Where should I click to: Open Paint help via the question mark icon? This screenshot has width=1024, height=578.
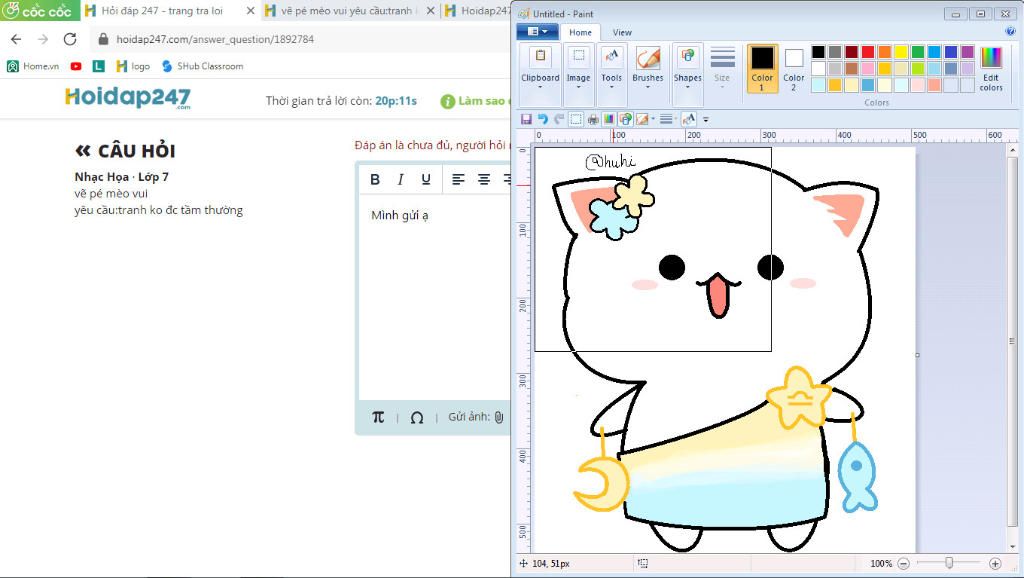click(1011, 31)
